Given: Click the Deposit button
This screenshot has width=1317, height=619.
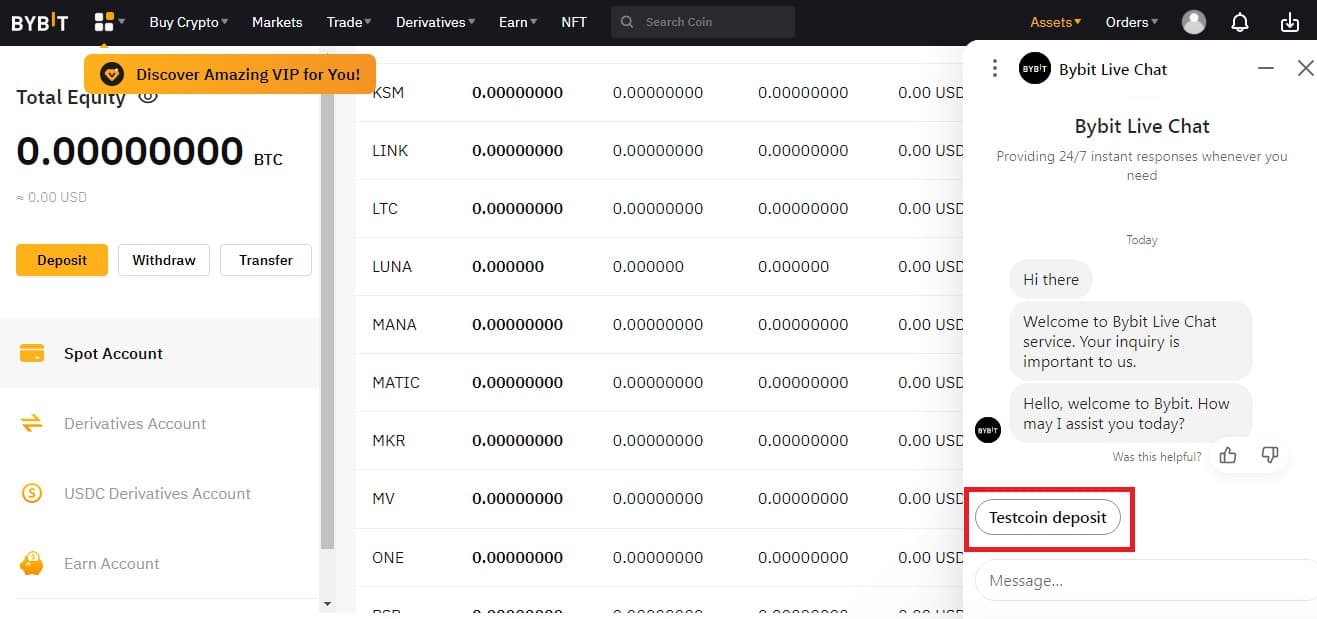Looking at the screenshot, I should 62,260.
